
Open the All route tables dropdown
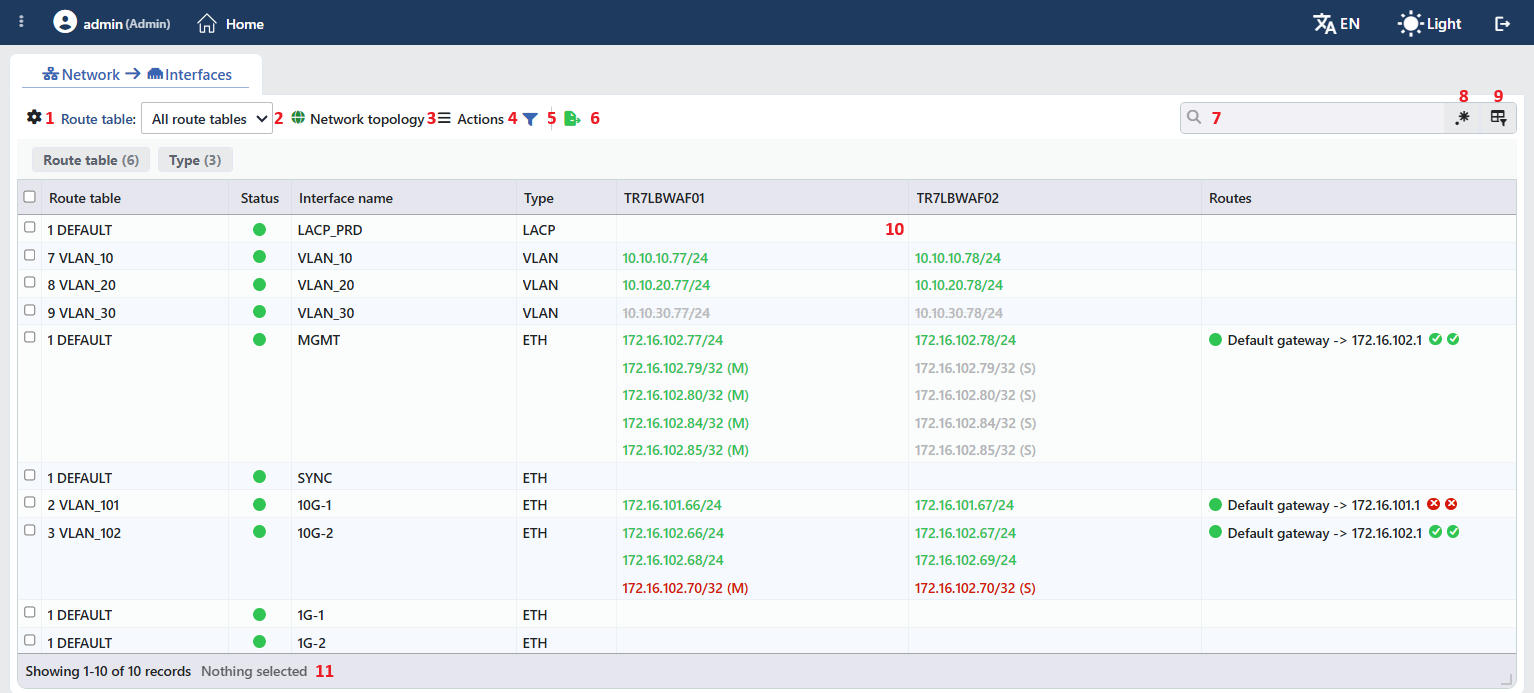(x=207, y=118)
